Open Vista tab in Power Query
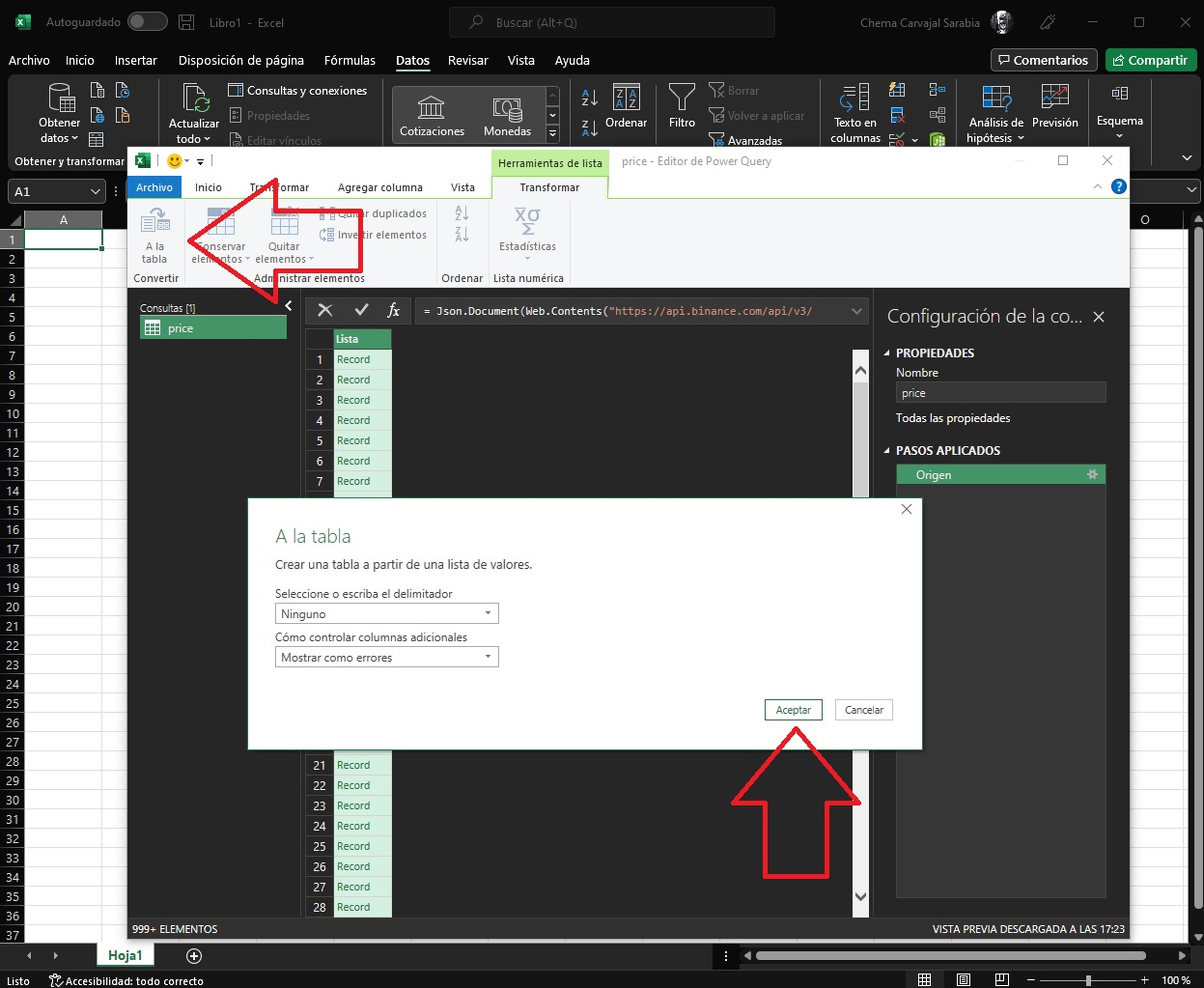The image size is (1204, 988). pos(462,187)
